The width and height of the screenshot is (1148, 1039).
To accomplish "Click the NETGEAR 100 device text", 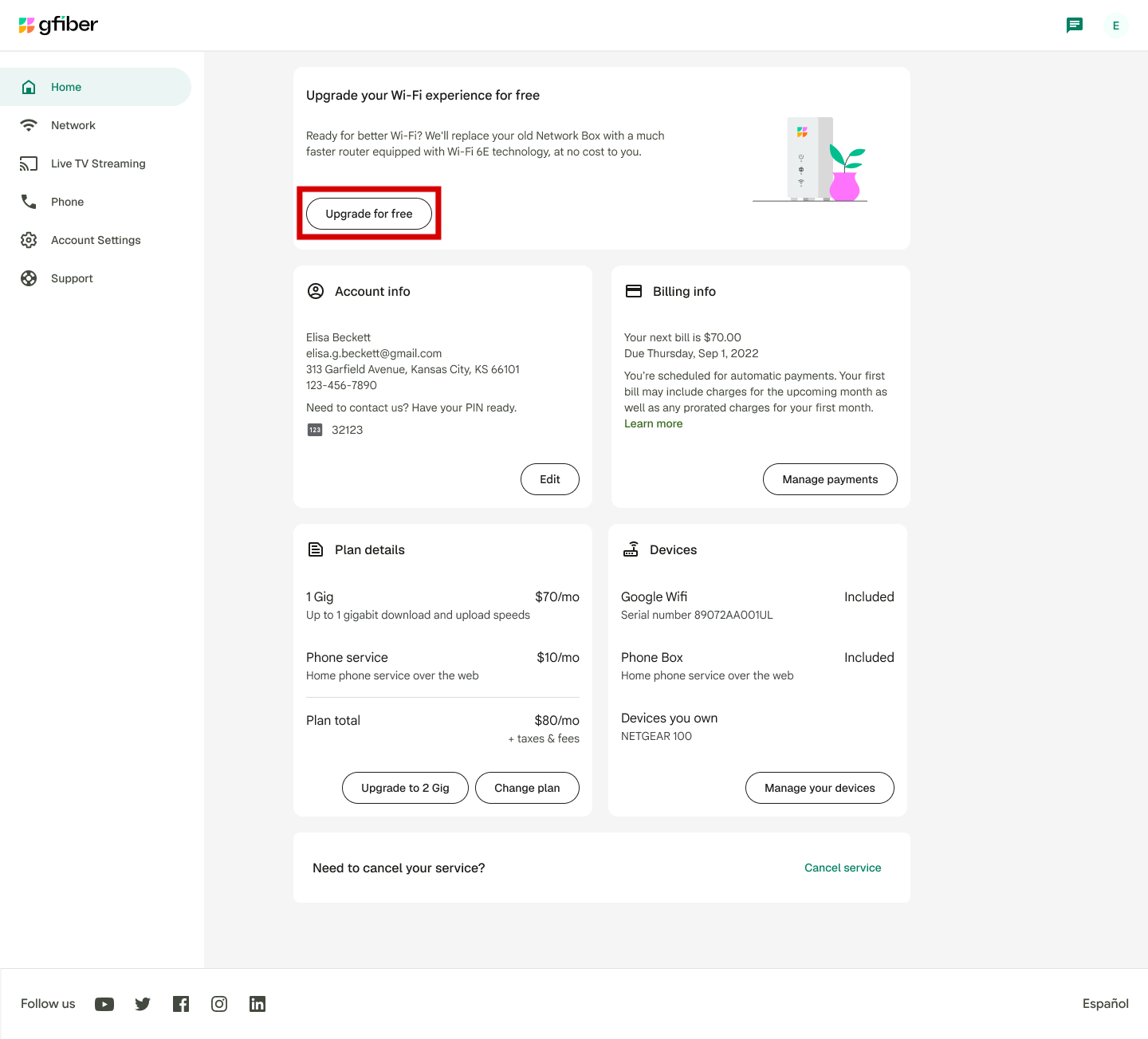I will click(656, 736).
